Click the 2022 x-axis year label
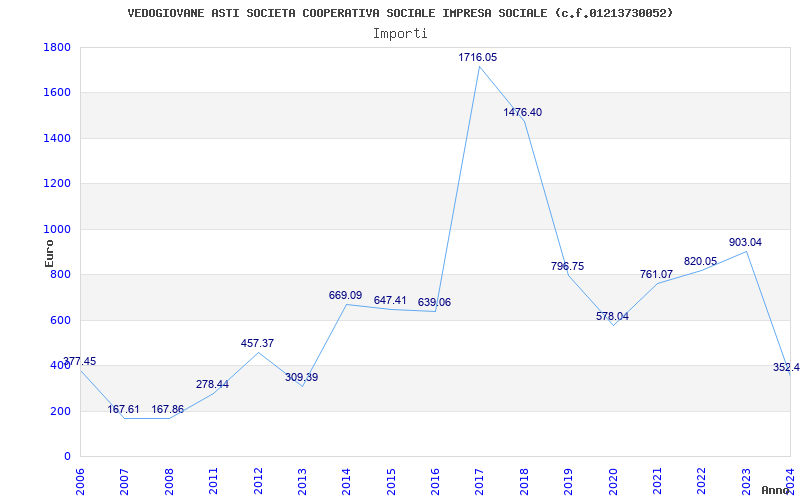Viewport: 800px width, 500px height. click(x=702, y=481)
